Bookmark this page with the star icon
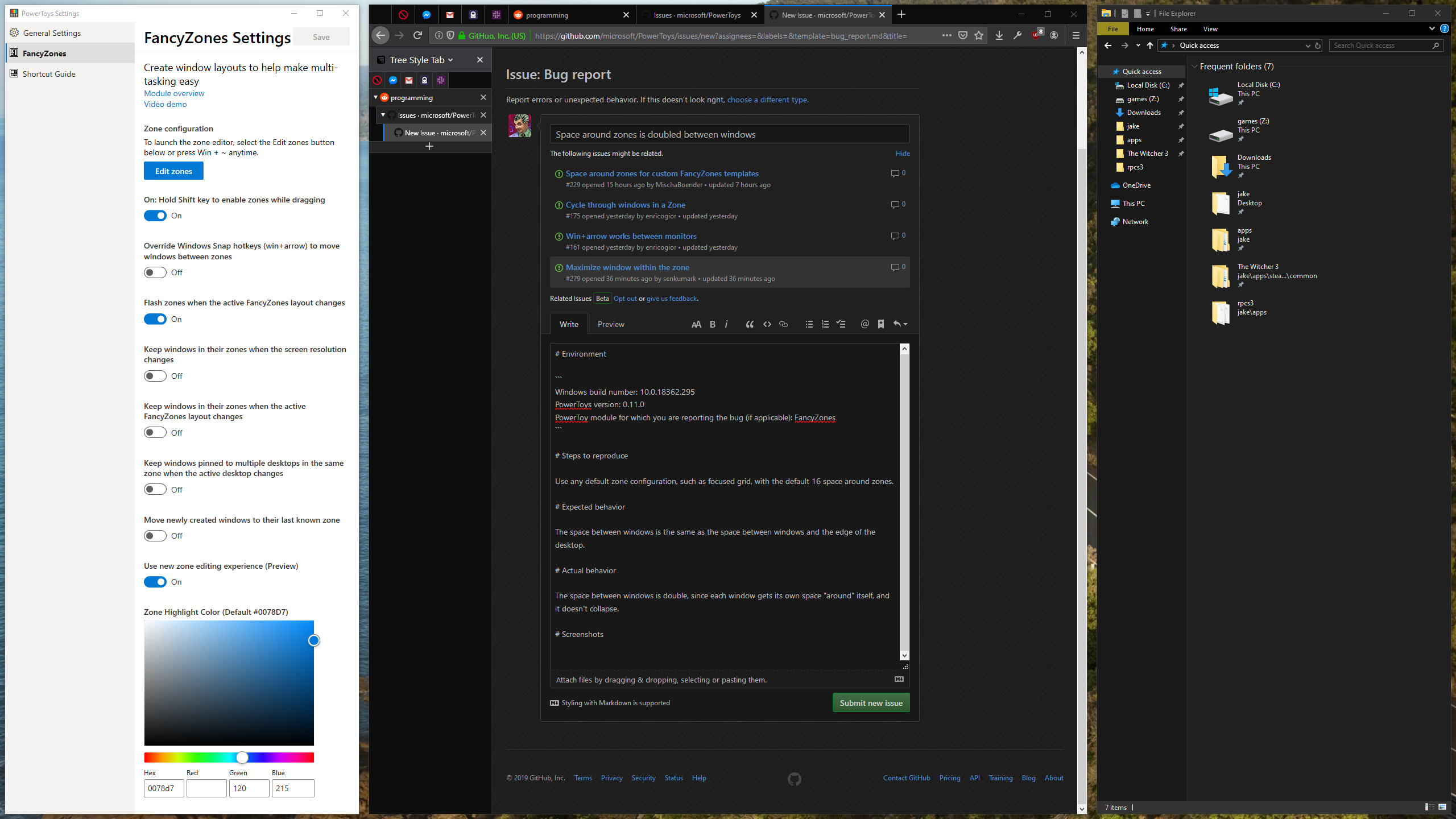This screenshot has width=1456, height=819. tap(979, 35)
